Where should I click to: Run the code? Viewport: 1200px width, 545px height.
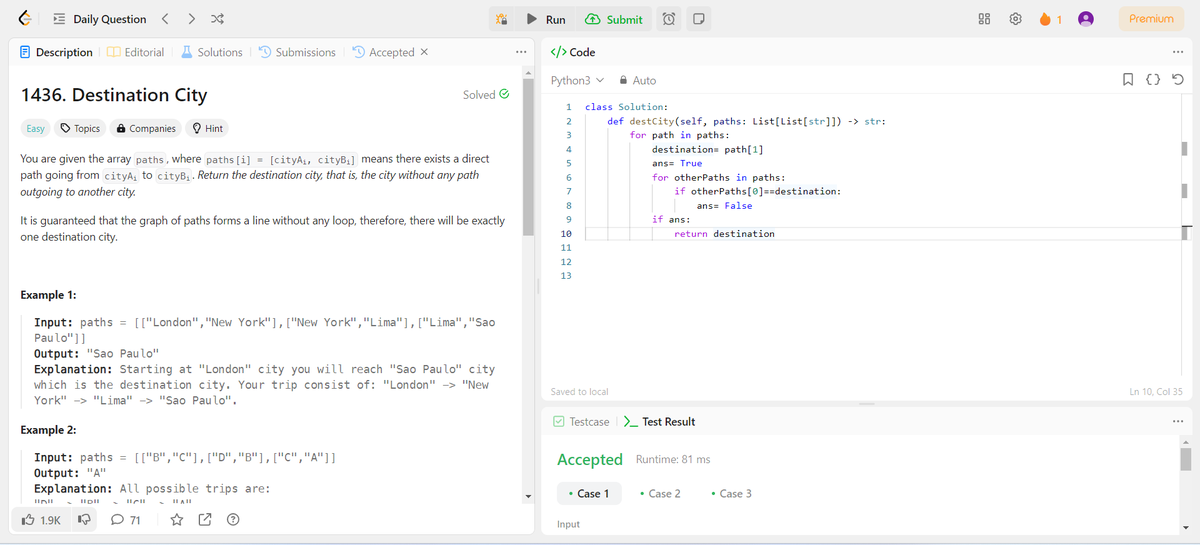click(547, 19)
